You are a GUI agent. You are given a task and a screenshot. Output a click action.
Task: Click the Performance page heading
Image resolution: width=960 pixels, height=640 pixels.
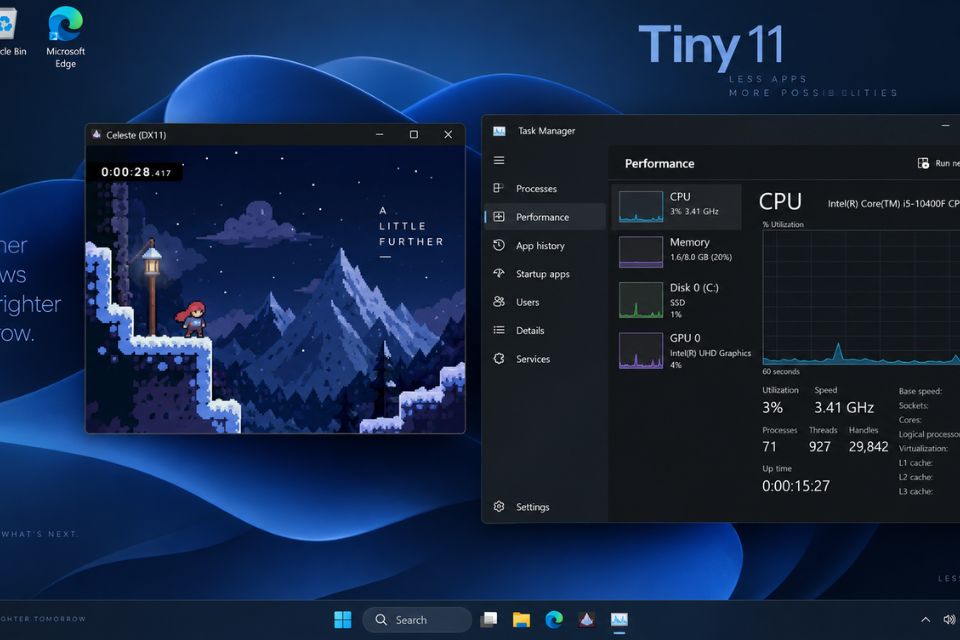pos(659,164)
